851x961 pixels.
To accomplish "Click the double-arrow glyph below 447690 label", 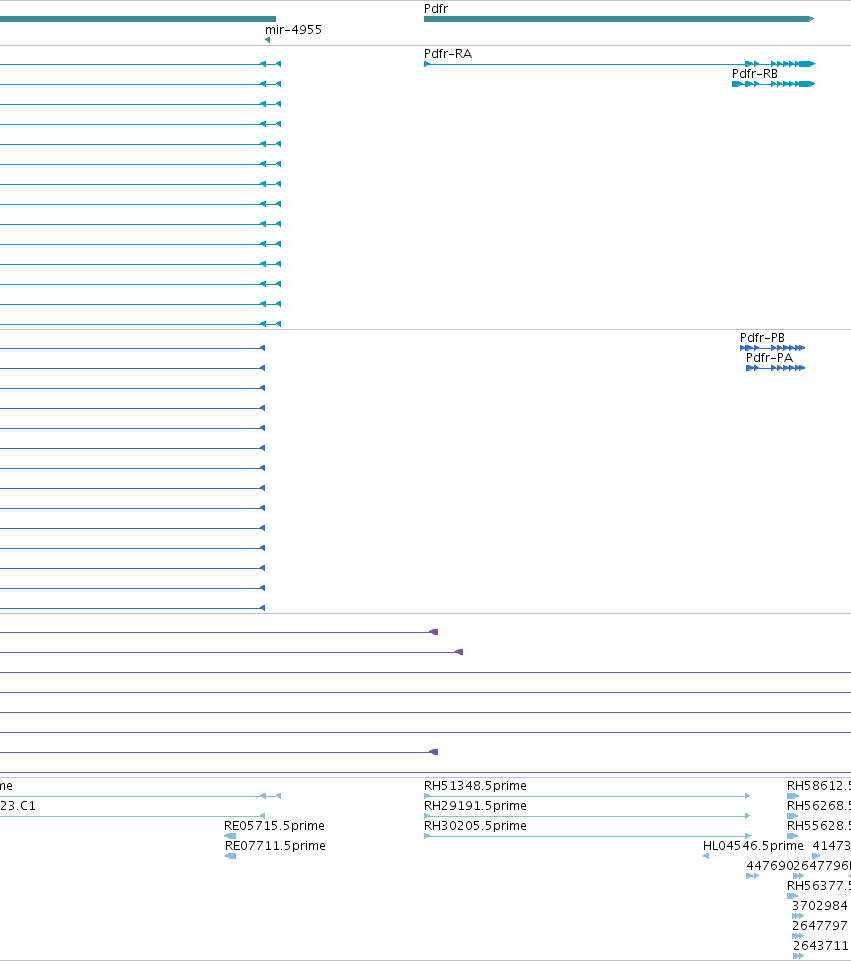I will [x=752, y=876].
